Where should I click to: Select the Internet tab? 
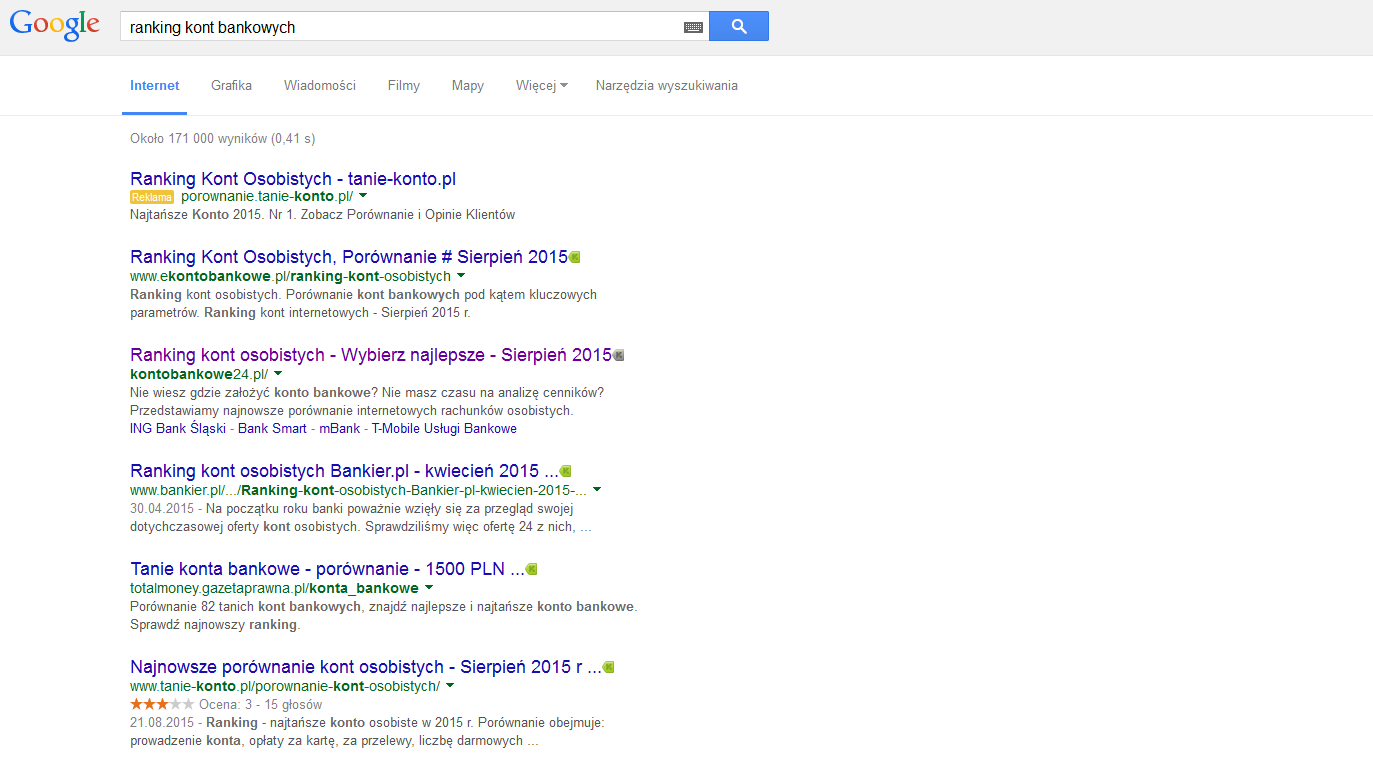click(155, 86)
